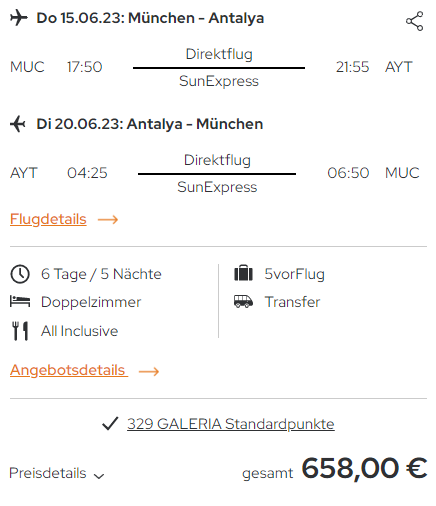Viewport: 436px width, 506px height.
Task: Click the clock duration icon
Action: [x=20, y=274]
